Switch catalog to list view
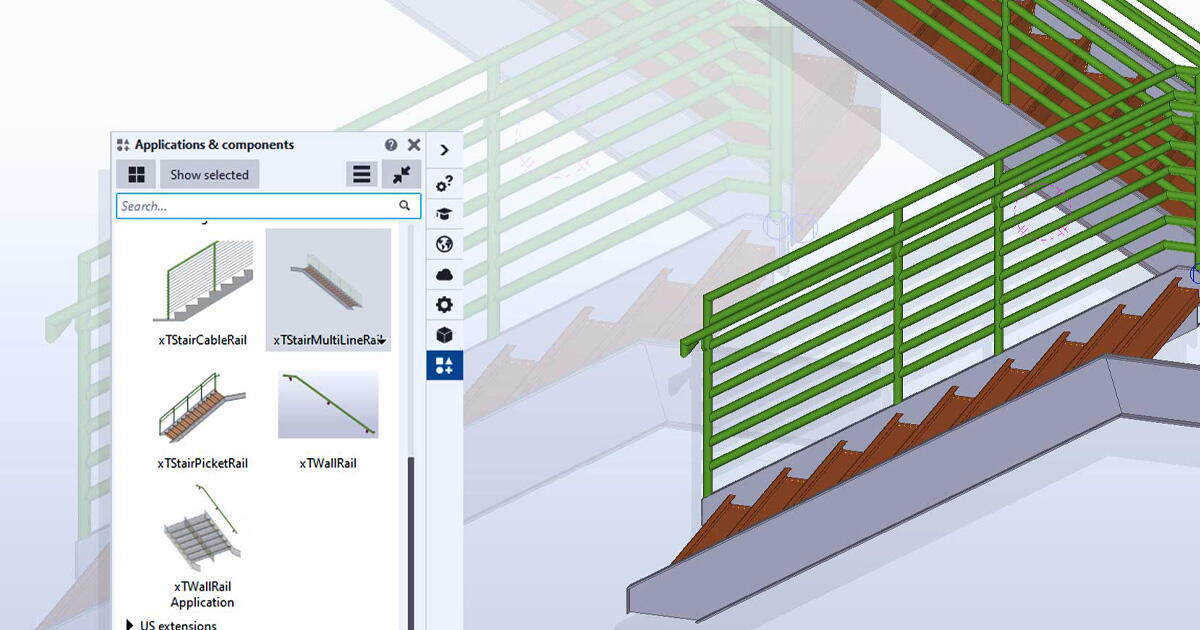This screenshot has width=1200, height=630. [x=361, y=173]
